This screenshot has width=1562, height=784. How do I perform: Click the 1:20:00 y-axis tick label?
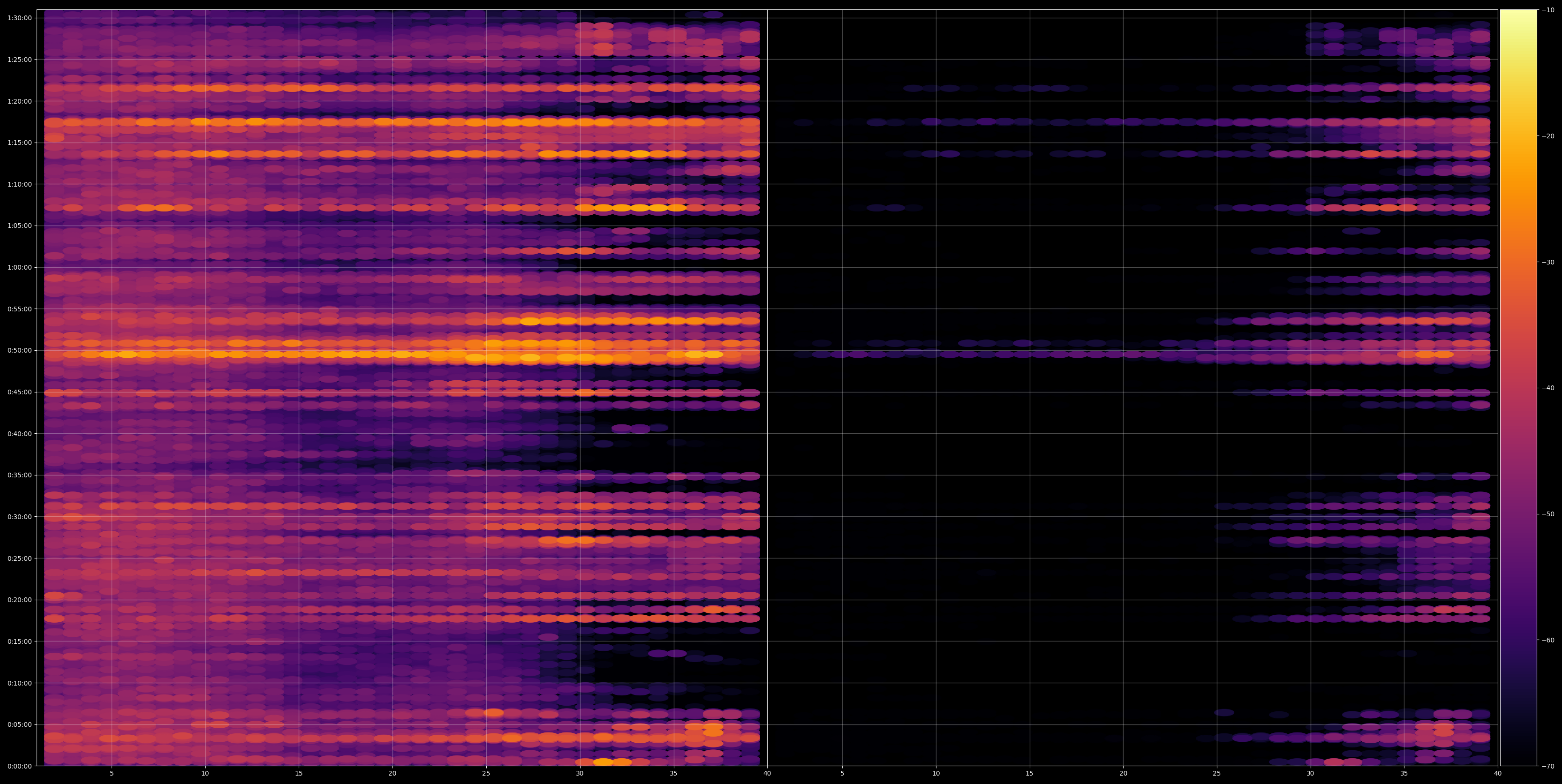pos(19,101)
